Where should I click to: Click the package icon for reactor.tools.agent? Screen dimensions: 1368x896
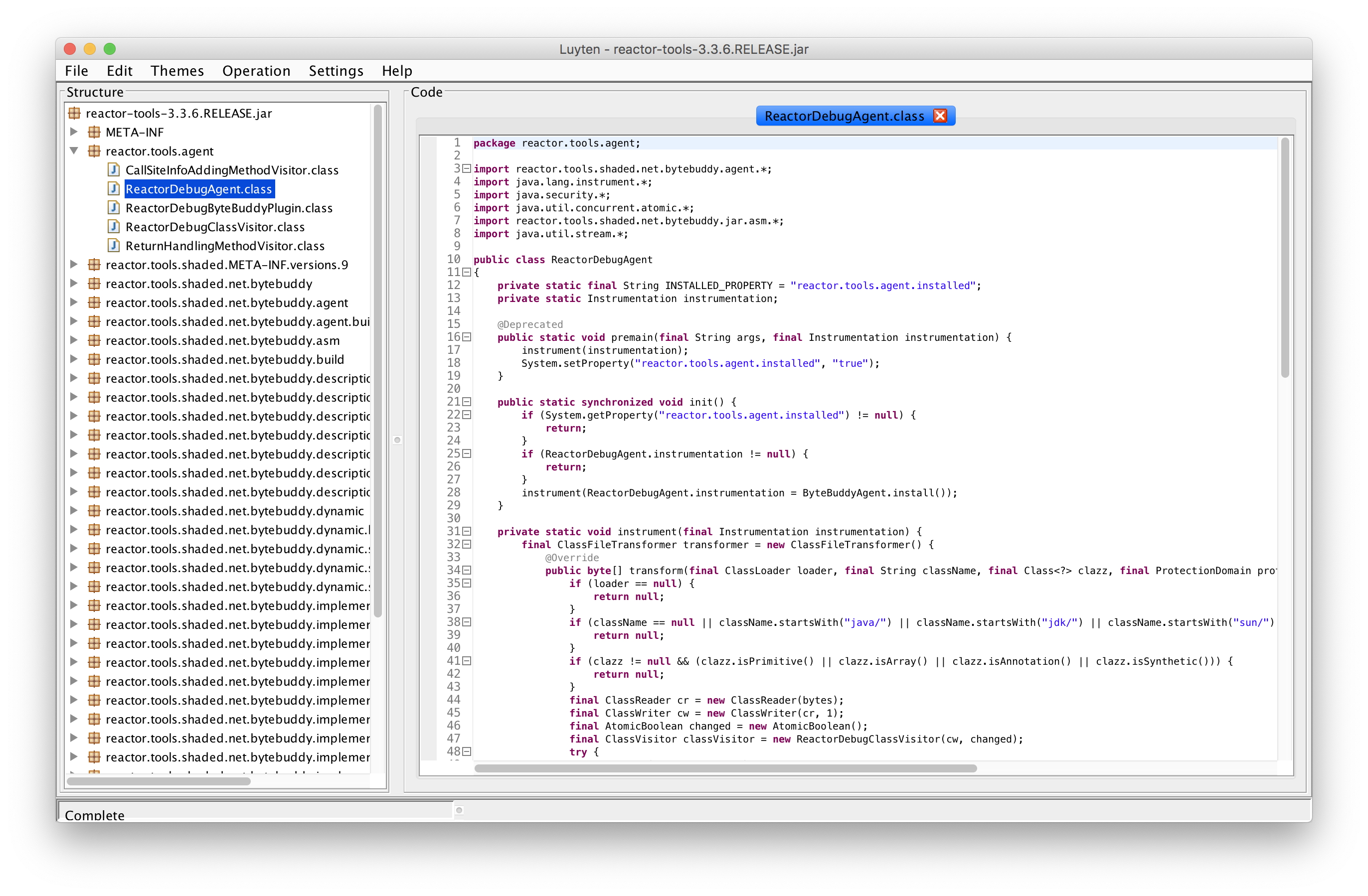point(94,151)
